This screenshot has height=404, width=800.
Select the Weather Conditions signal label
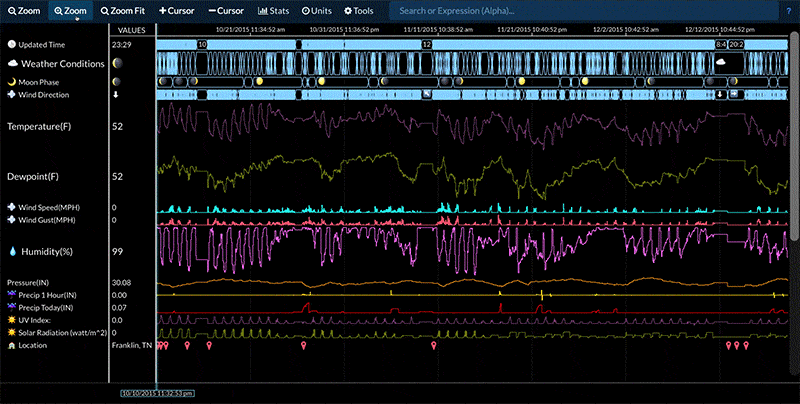click(x=63, y=64)
